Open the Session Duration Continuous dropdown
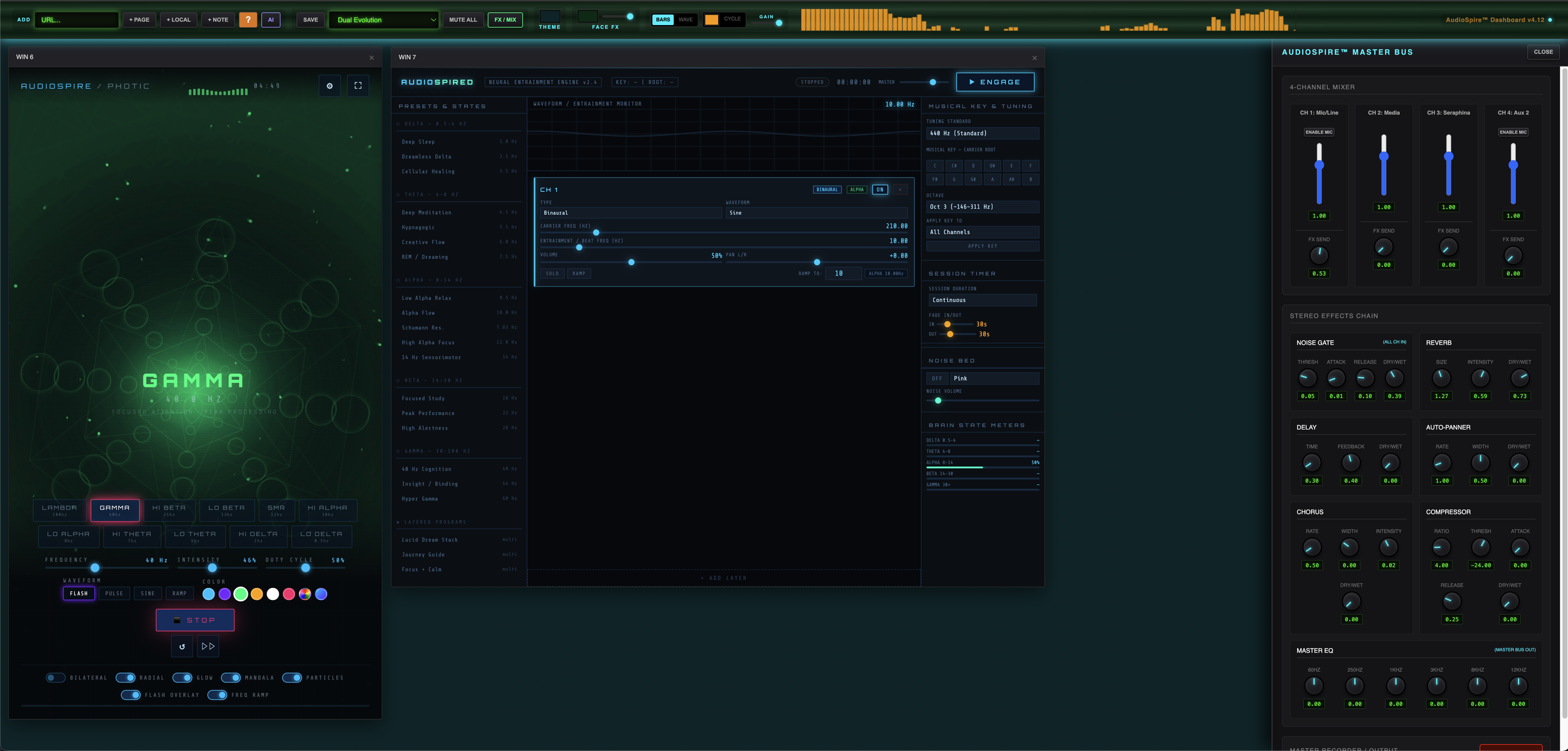The height and width of the screenshot is (751, 1568). (x=982, y=300)
